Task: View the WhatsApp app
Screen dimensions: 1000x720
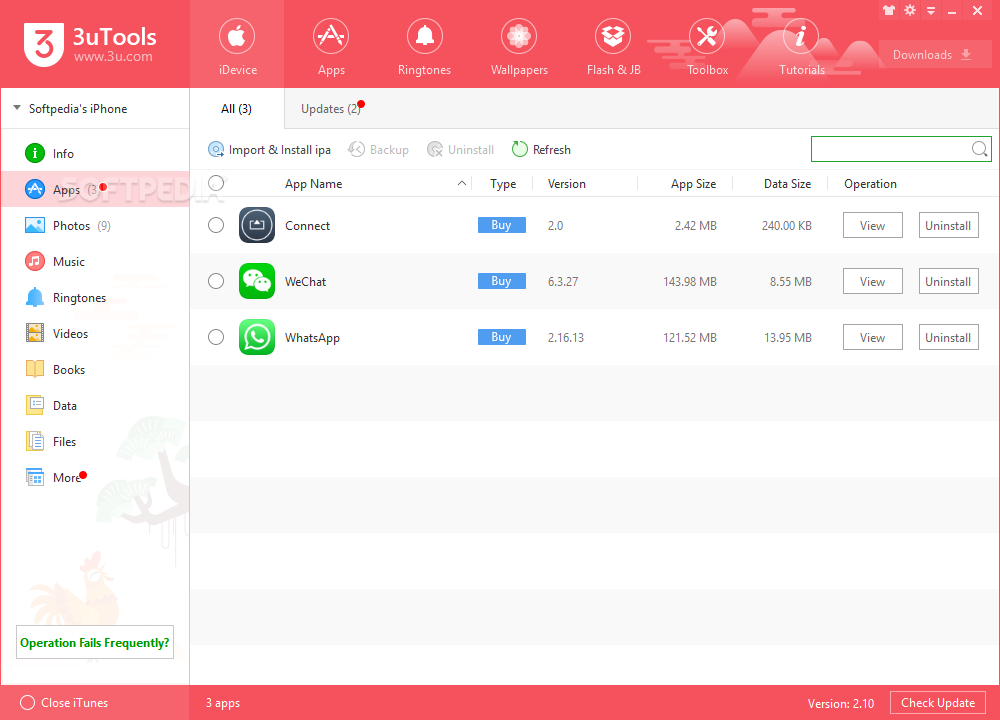Action: (872, 337)
